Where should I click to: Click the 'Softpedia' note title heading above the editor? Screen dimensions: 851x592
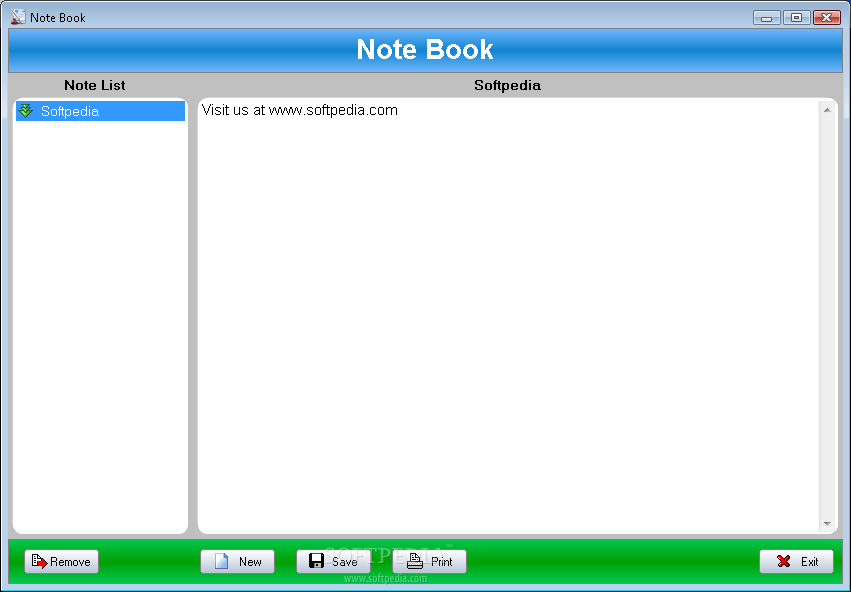507,85
